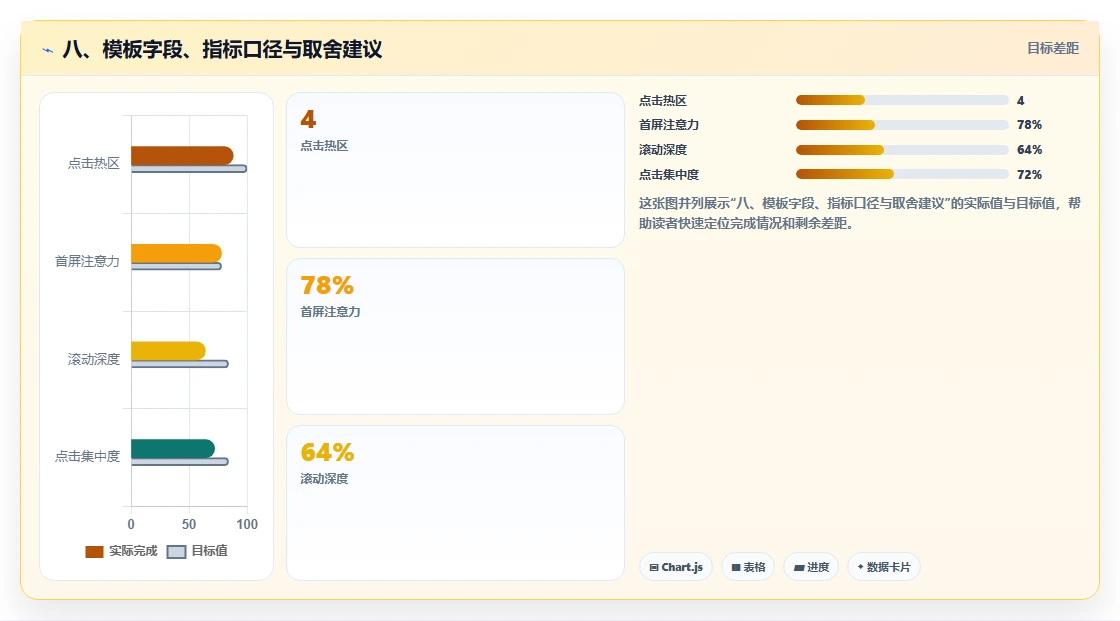Click the 首屏注意力 progress bar
This screenshot has width=1120, height=621.
coord(901,125)
